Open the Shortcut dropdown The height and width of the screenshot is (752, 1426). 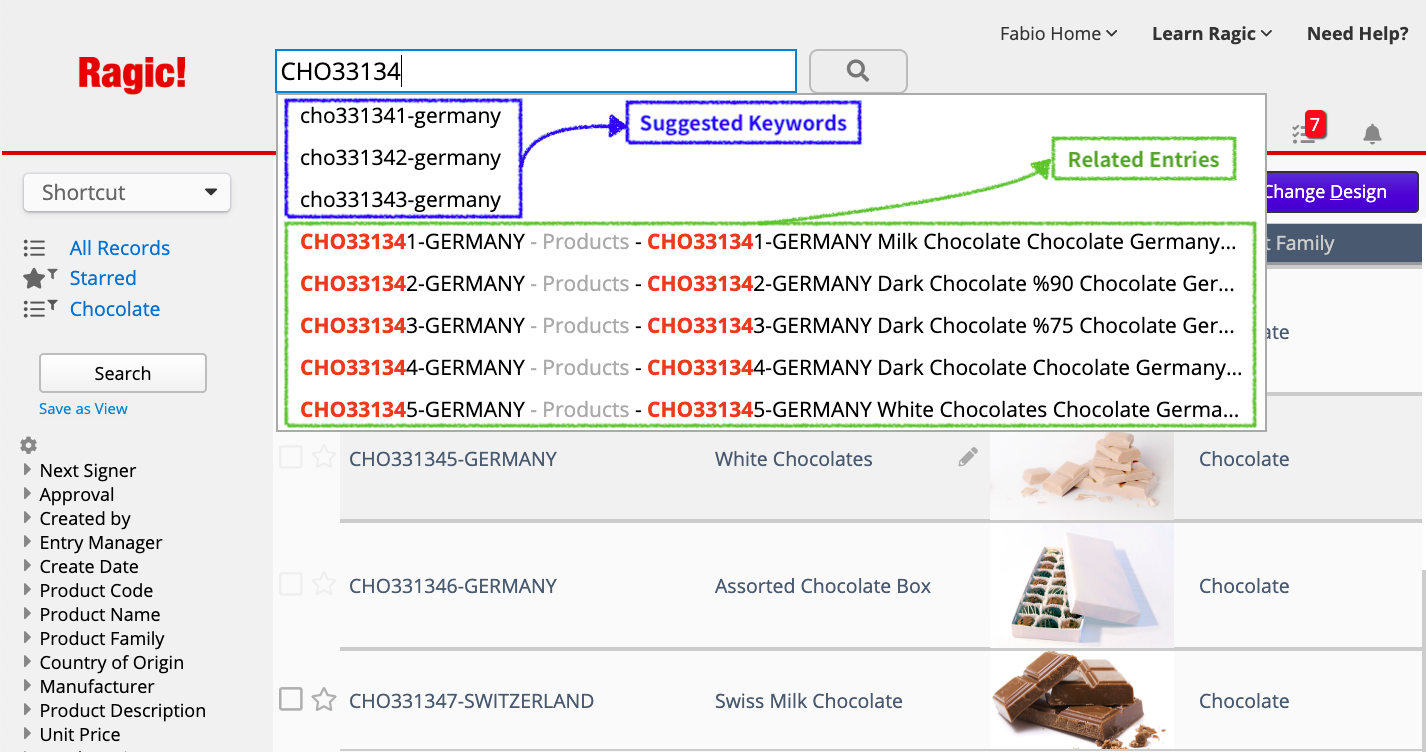tap(127, 193)
